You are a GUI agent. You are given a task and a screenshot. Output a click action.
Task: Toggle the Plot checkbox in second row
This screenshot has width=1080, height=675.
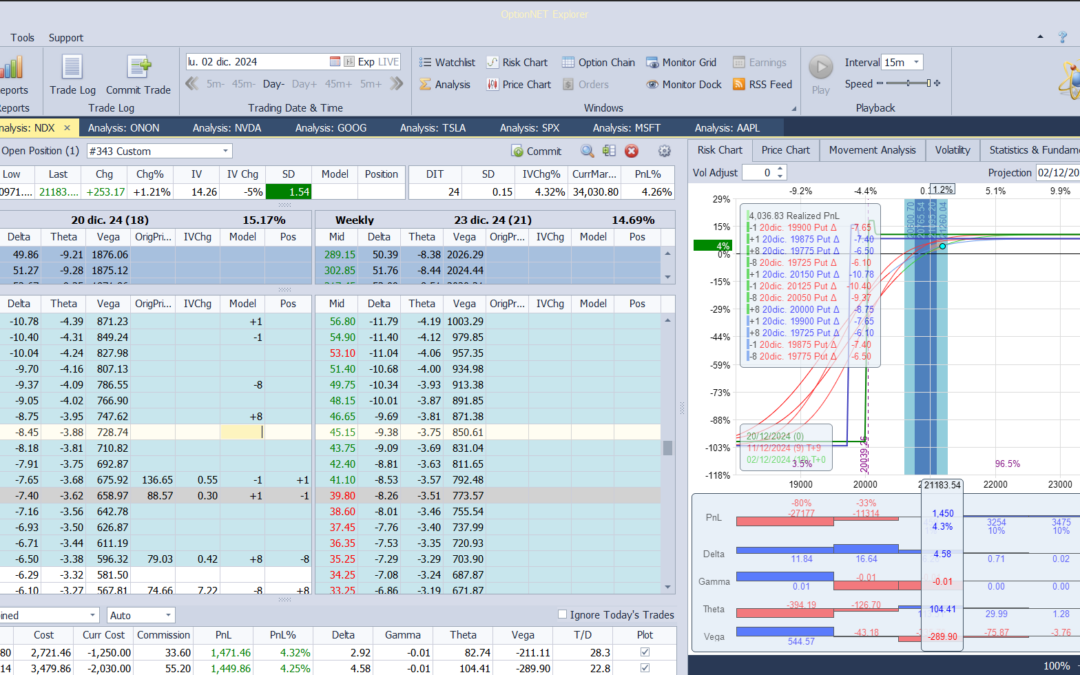pos(644,667)
